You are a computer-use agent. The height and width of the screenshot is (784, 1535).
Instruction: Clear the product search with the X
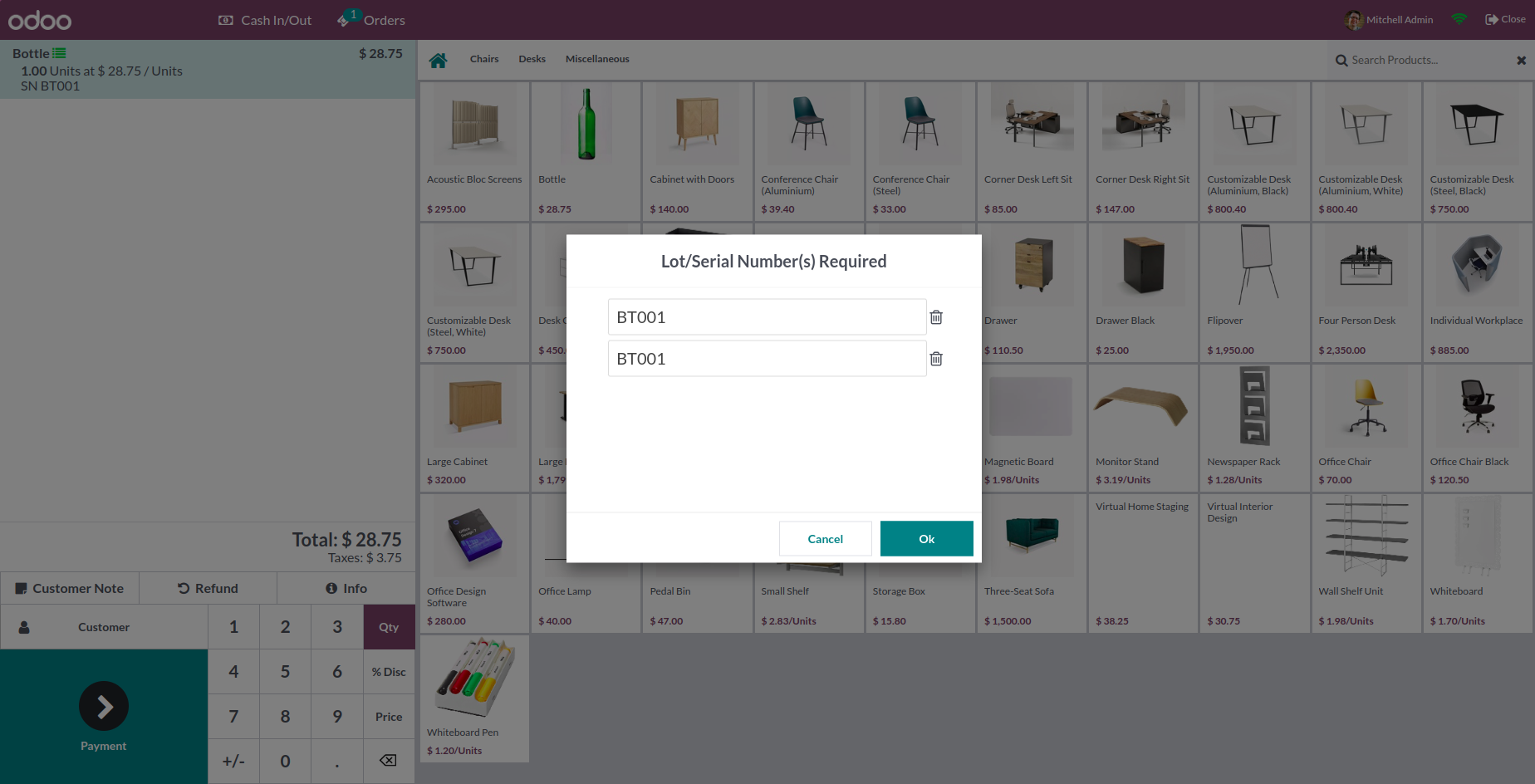coord(1521,60)
